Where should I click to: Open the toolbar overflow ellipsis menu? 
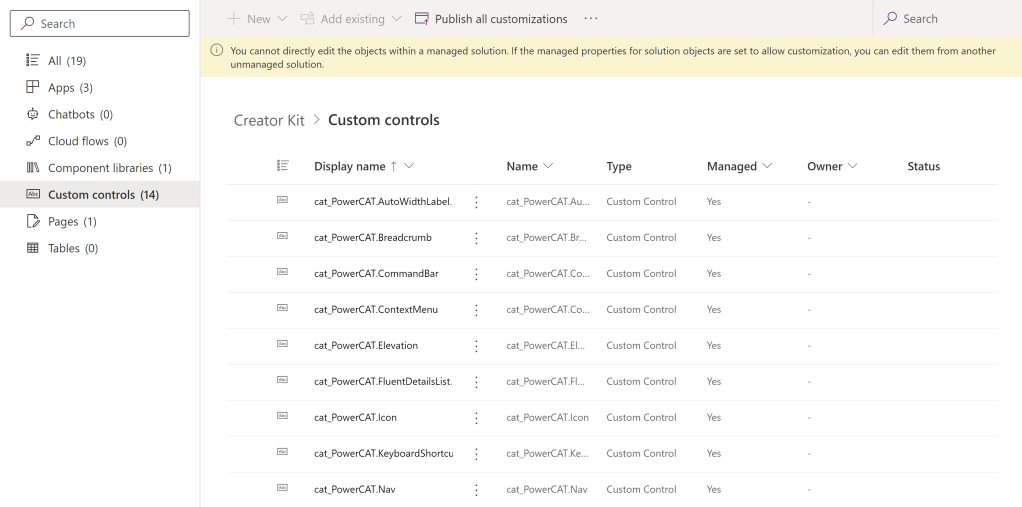coord(591,19)
